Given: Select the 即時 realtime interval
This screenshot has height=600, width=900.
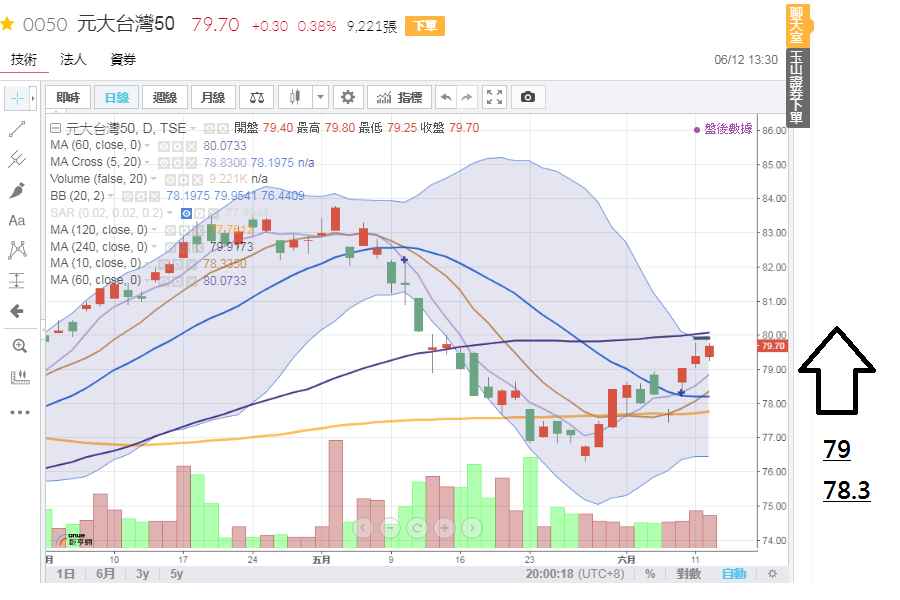Looking at the screenshot, I should 68,98.
